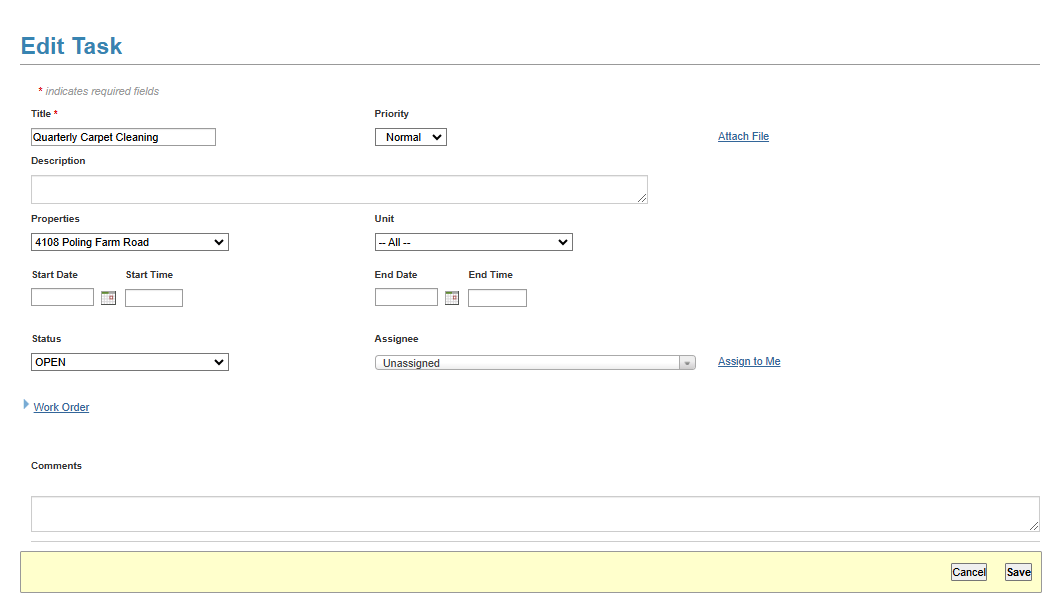Click the End Time input field

(x=497, y=298)
